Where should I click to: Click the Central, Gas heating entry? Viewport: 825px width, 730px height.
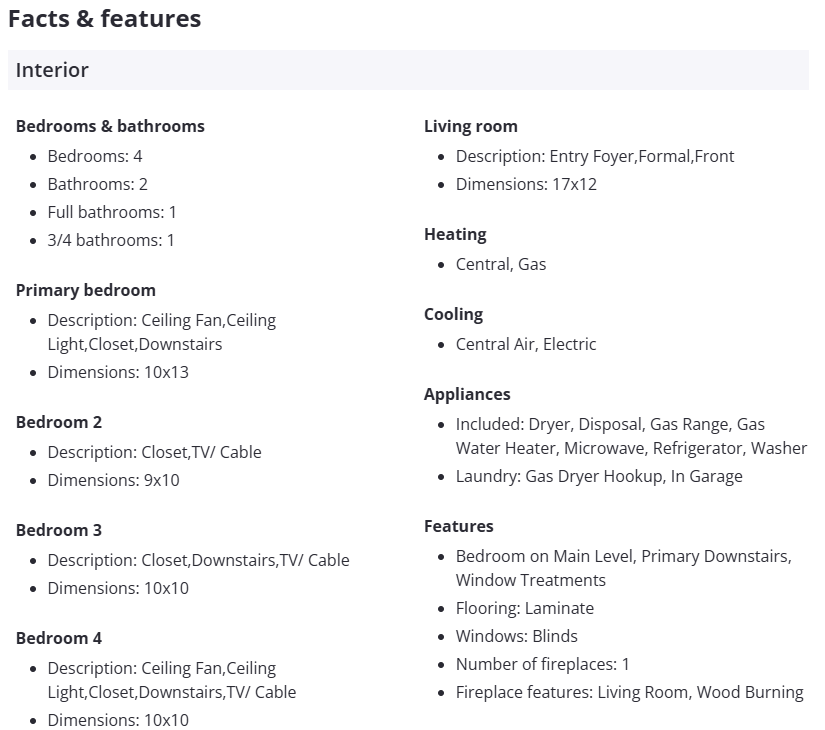(x=501, y=264)
